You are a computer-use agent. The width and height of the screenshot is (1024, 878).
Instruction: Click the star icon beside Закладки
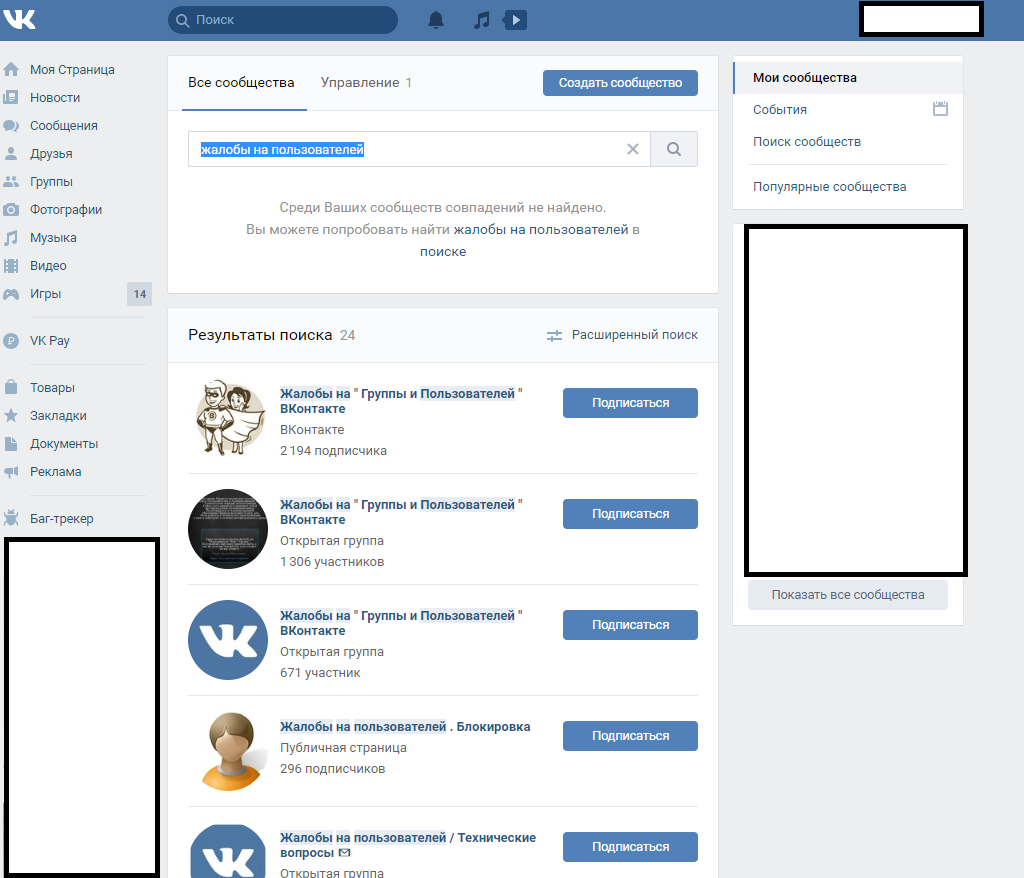click(x=11, y=415)
